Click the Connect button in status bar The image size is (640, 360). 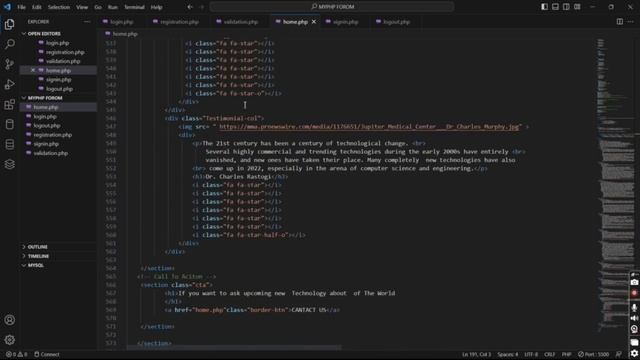pos(47,354)
